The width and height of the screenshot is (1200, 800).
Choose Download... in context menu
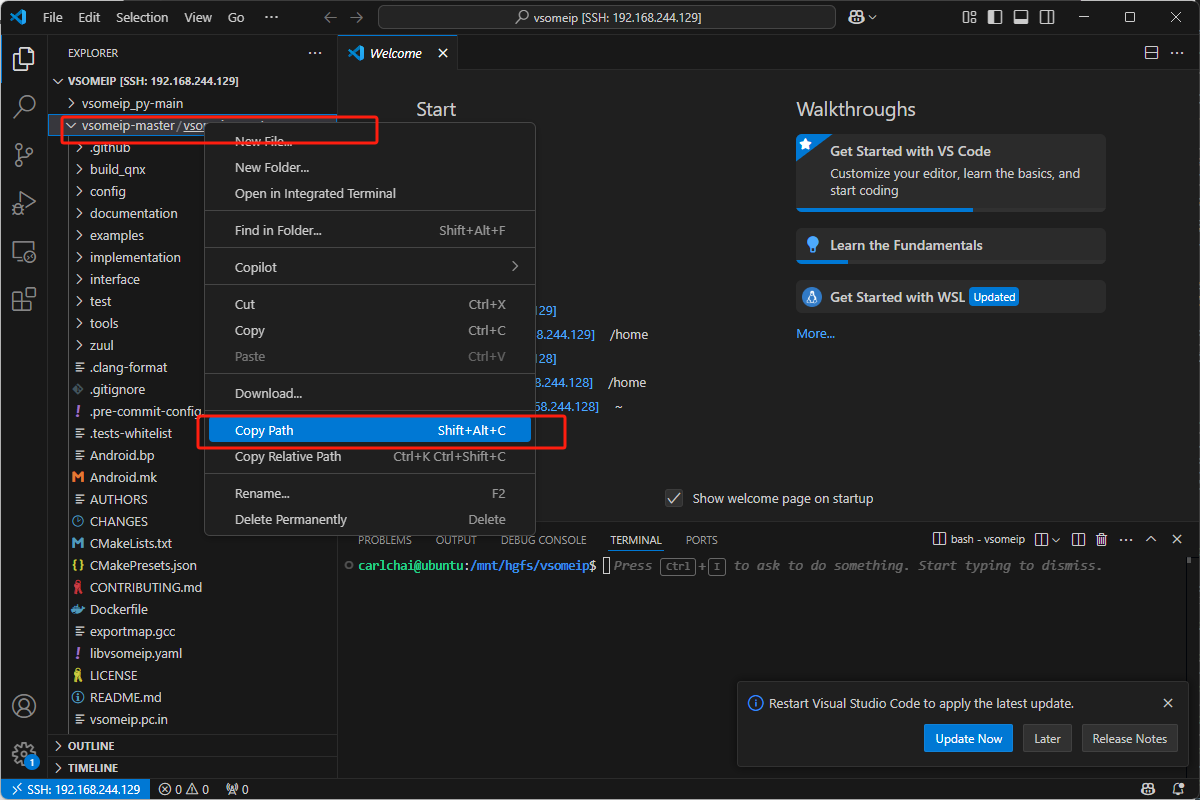370,393
